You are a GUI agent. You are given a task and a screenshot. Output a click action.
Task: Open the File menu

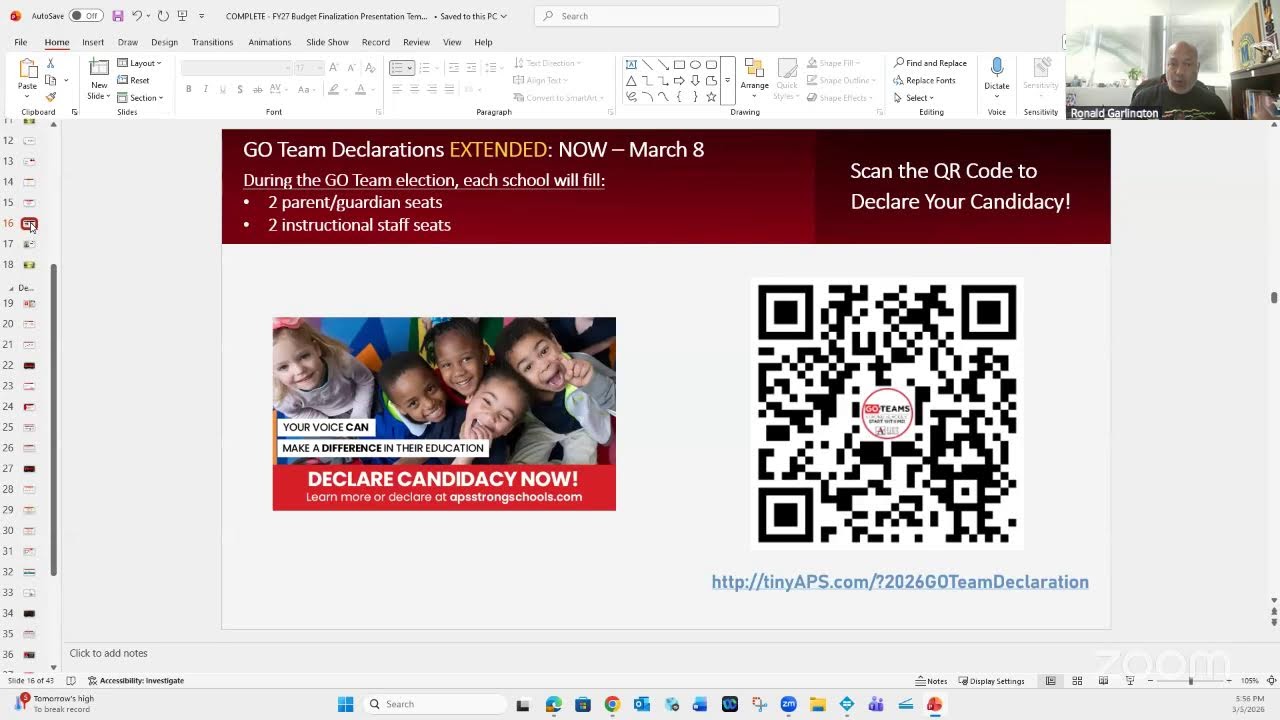click(x=20, y=42)
